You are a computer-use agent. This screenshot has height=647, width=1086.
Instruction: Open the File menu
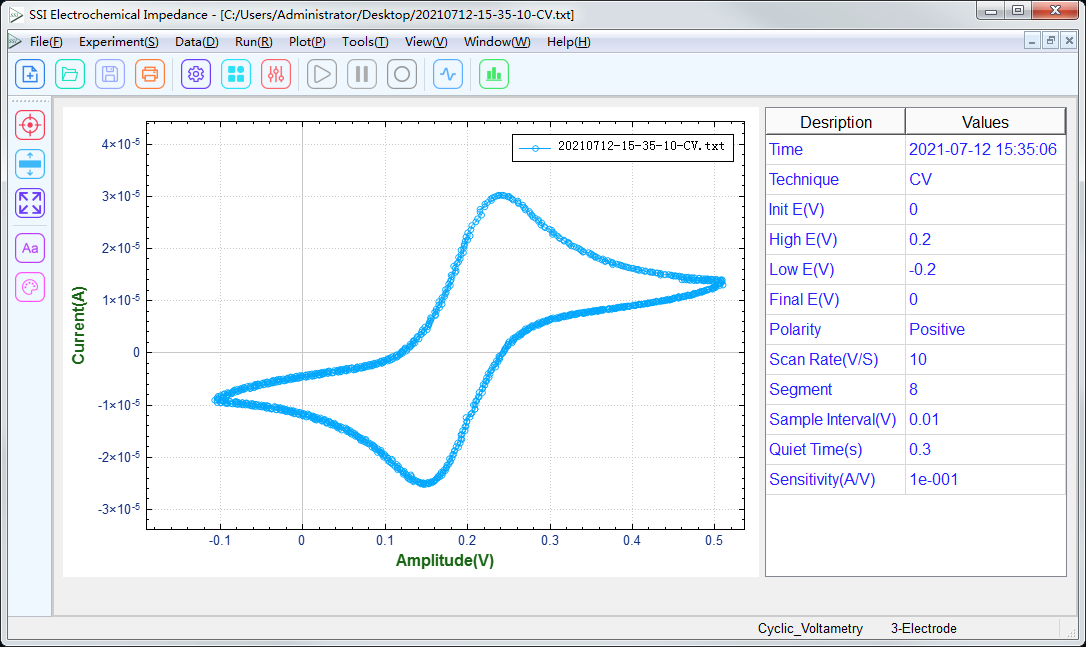46,42
